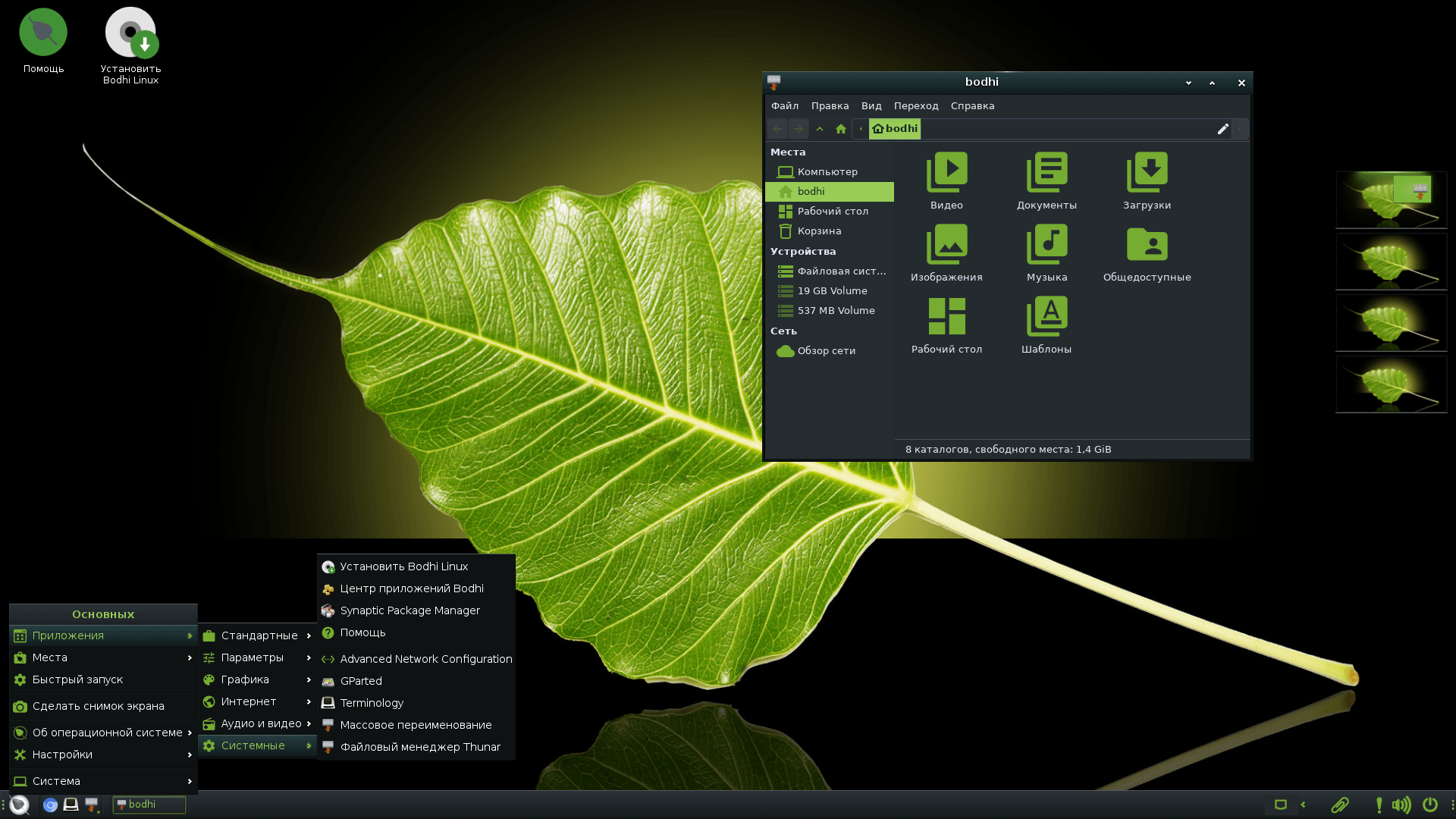Expand the Стандартные applications category

tap(257, 635)
